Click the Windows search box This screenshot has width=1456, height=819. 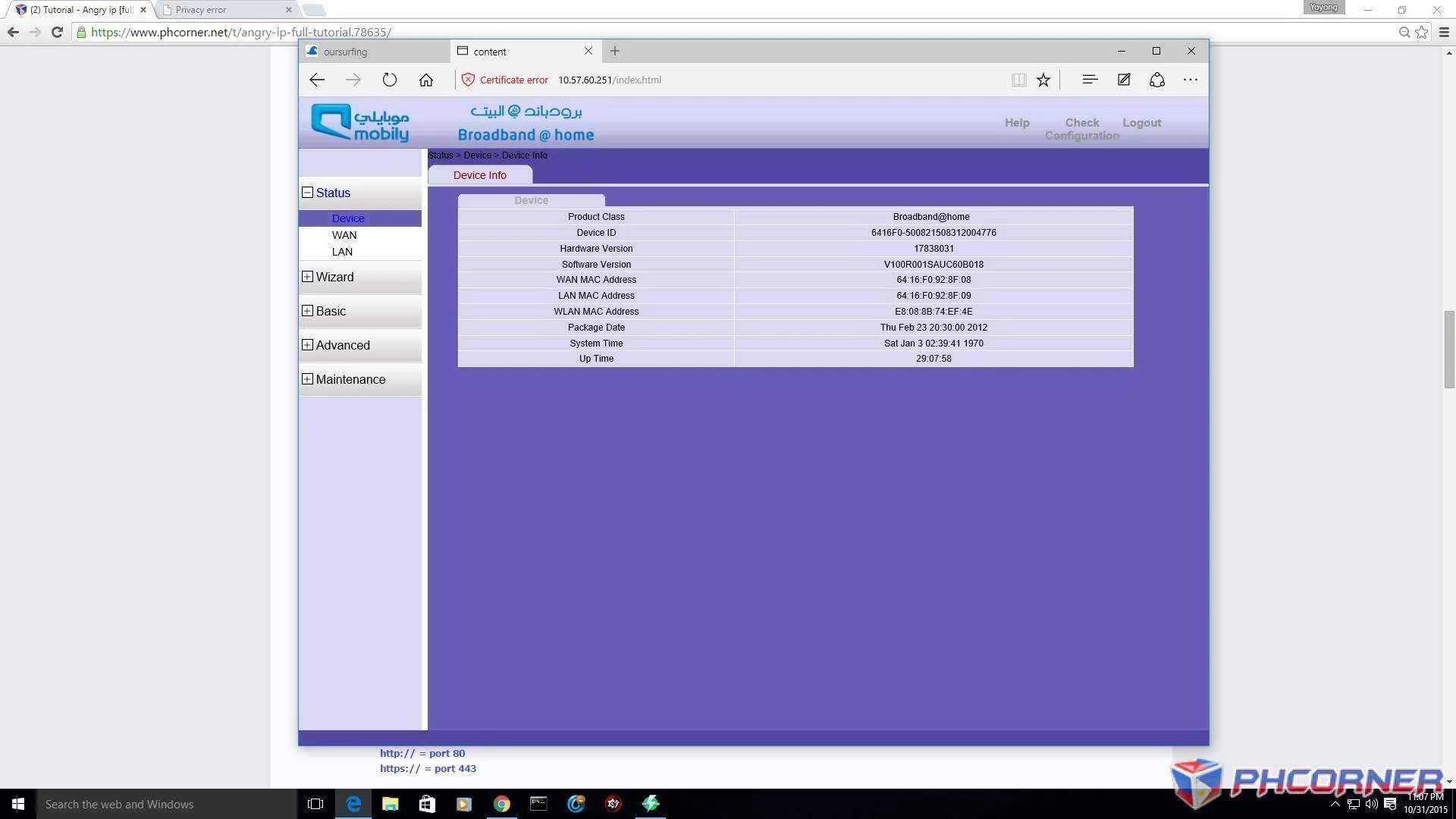[x=167, y=804]
